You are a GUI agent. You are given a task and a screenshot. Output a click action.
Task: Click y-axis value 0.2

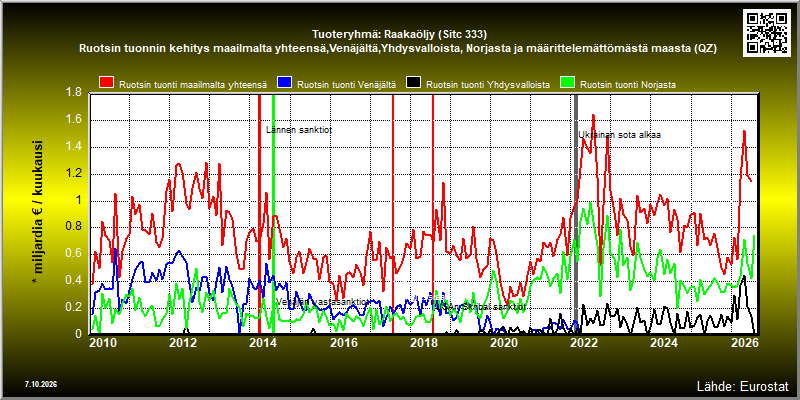click(x=74, y=307)
